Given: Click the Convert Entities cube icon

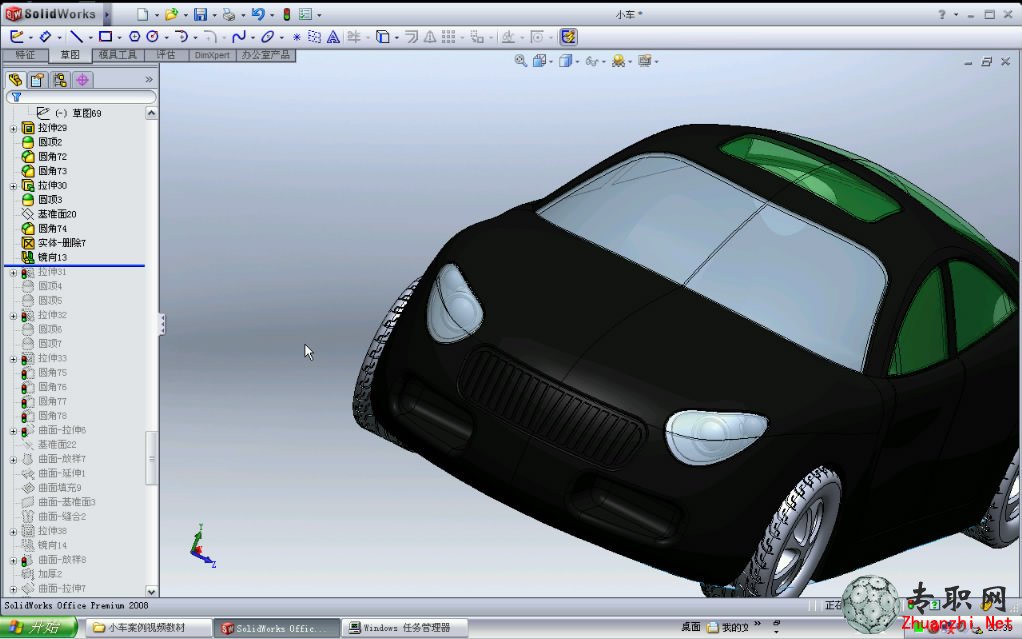Looking at the screenshot, I should click(383, 37).
